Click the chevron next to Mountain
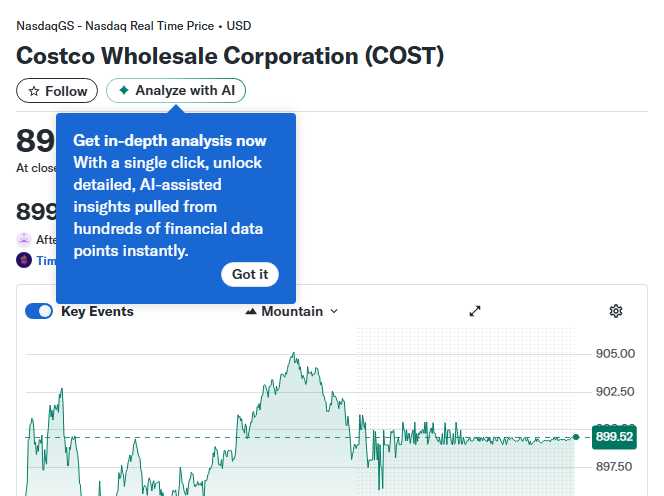Image resolution: width=664 pixels, height=496 pixels. click(x=334, y=311)
